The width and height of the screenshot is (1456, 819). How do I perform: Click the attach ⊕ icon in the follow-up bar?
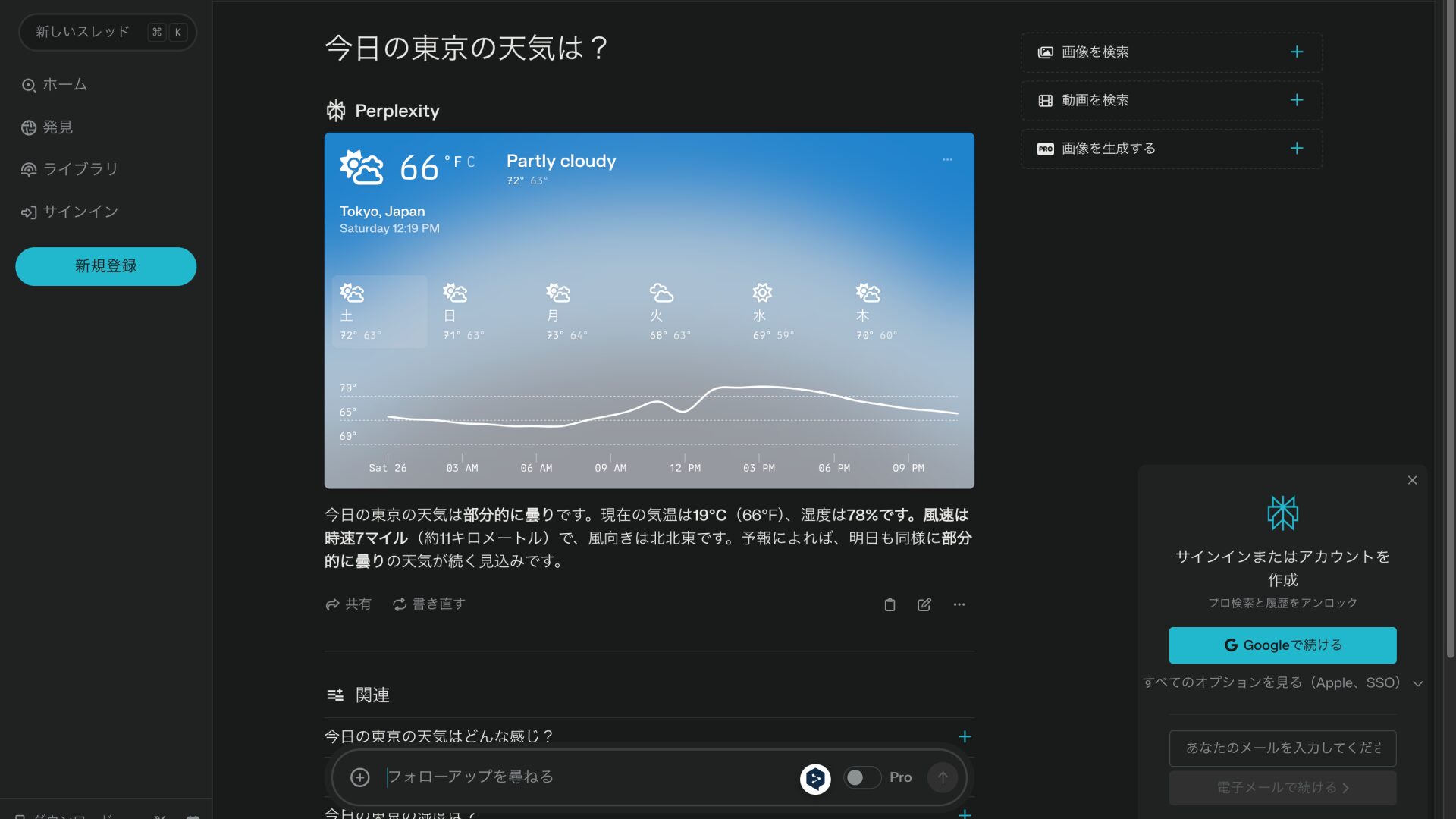coord(360,777)
